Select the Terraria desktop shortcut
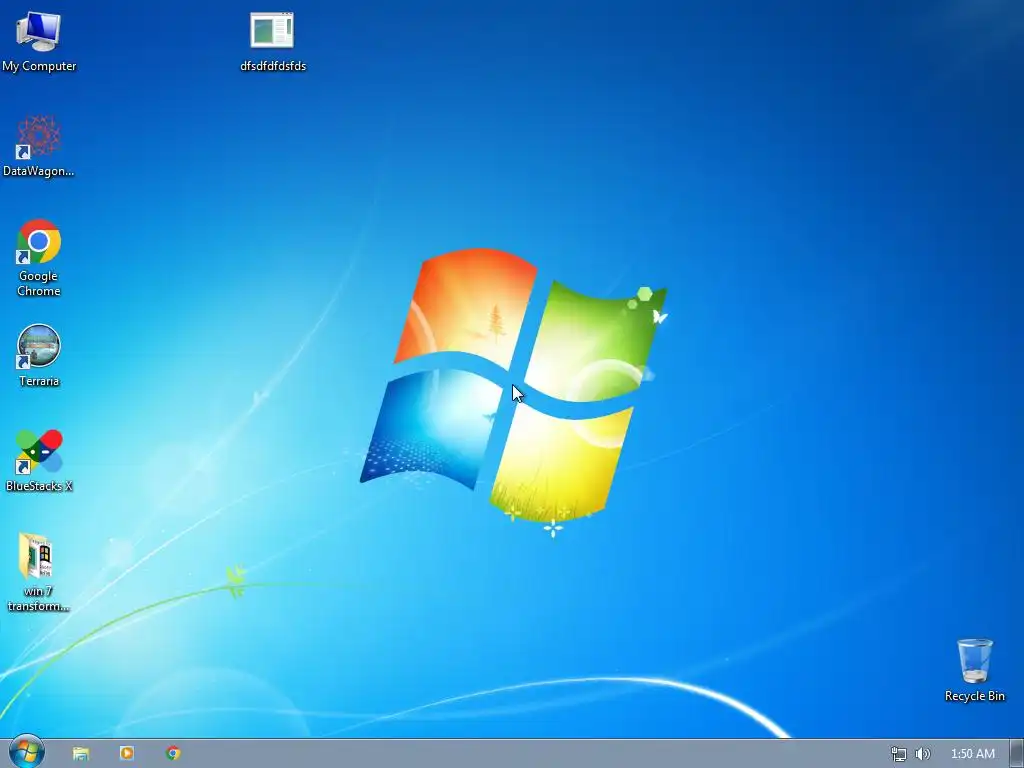1024x768 pixels. pyautogui.click(x=39, y=356)
